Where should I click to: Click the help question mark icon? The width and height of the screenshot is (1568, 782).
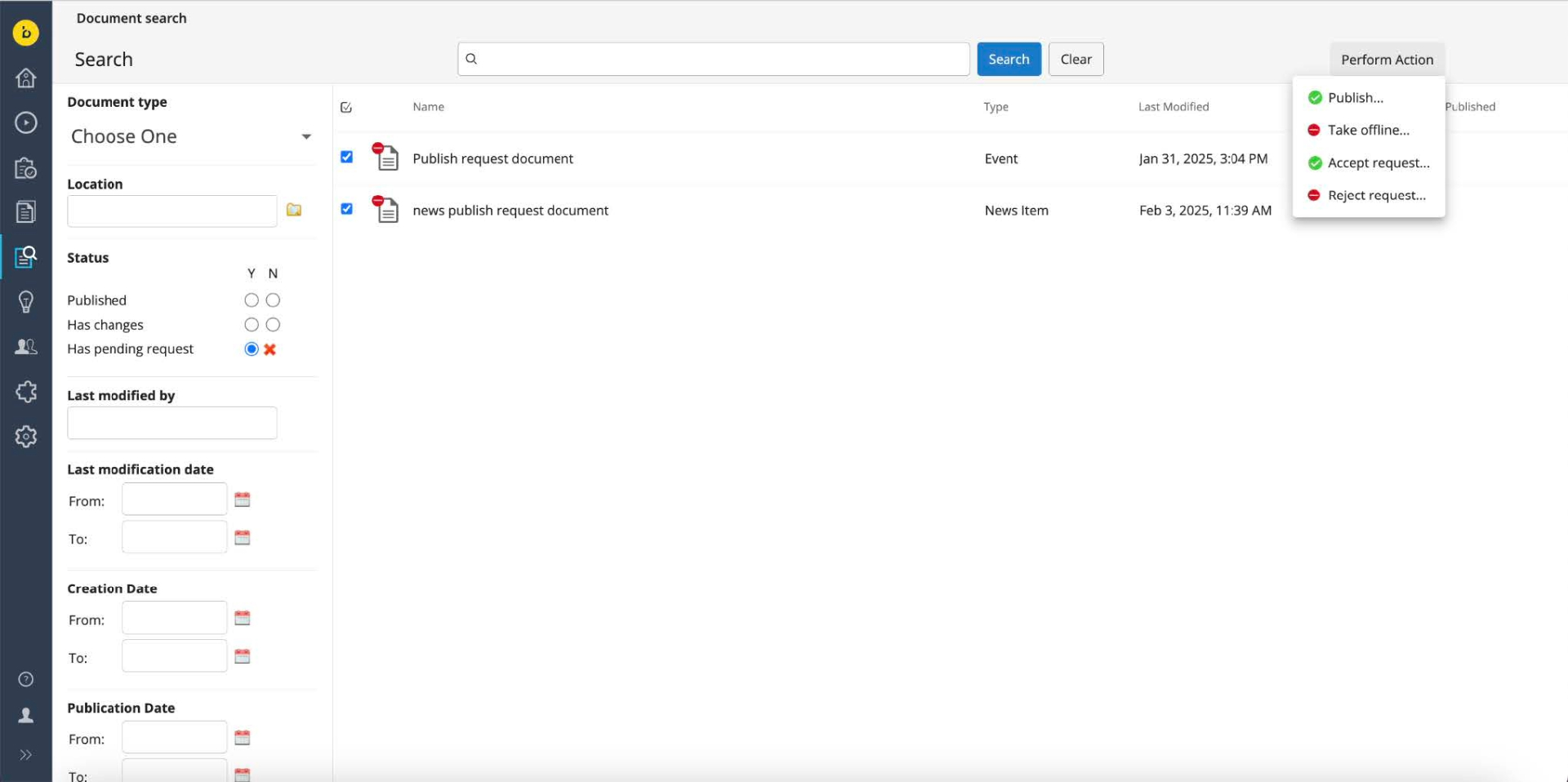point(26,679)
